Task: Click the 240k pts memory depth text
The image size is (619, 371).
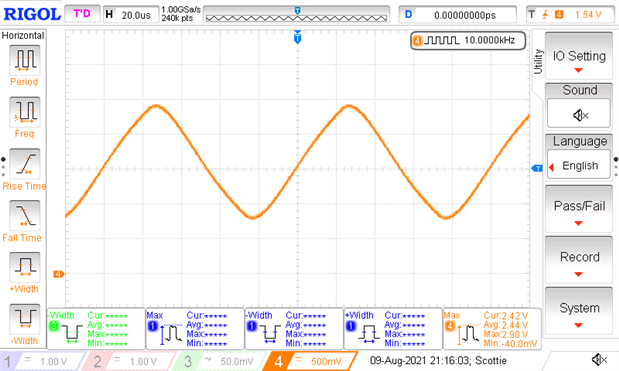Action: click(177, 18)
